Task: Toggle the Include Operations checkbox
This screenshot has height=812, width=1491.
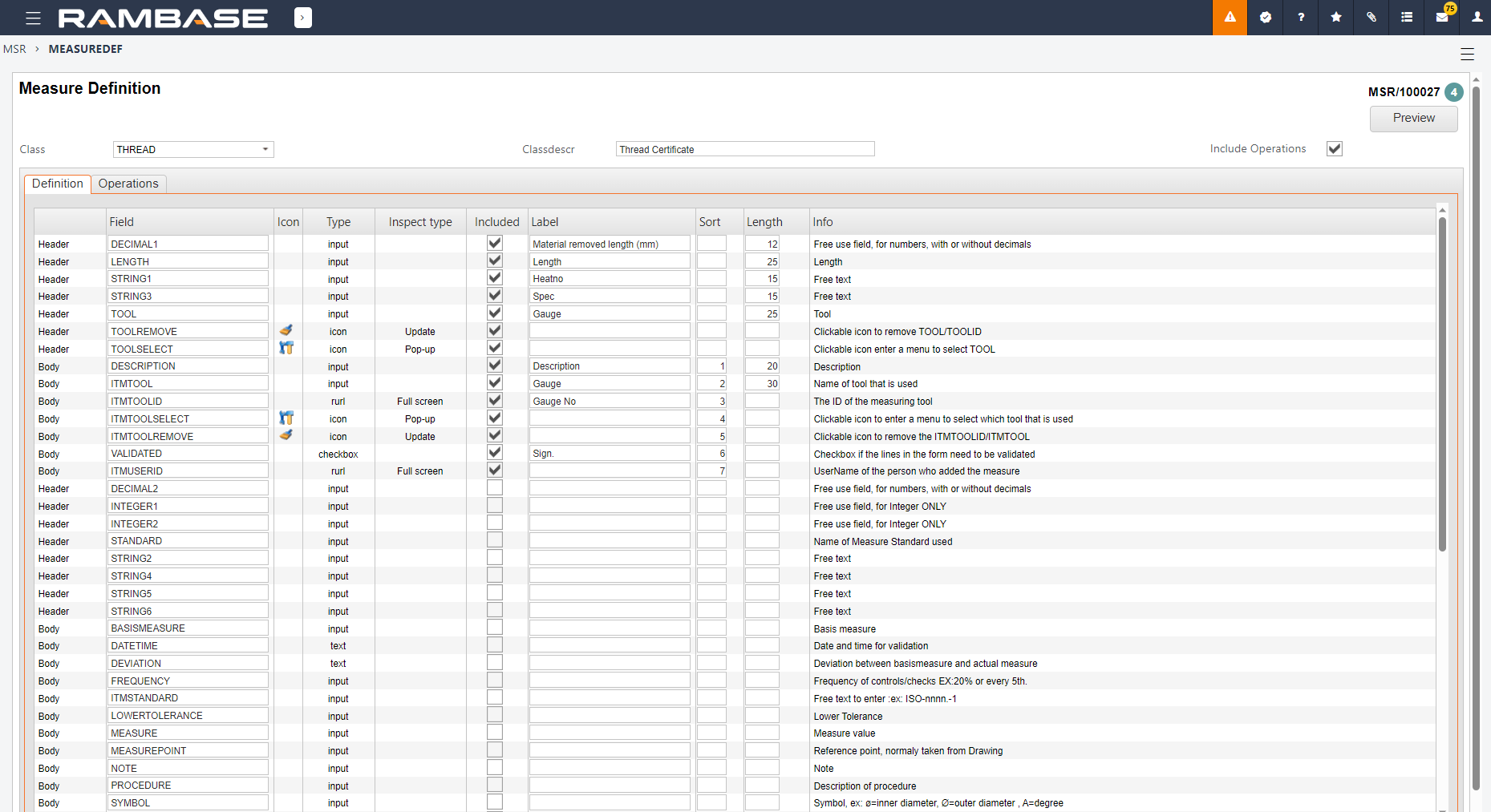Action: (x=1334, y=149)
